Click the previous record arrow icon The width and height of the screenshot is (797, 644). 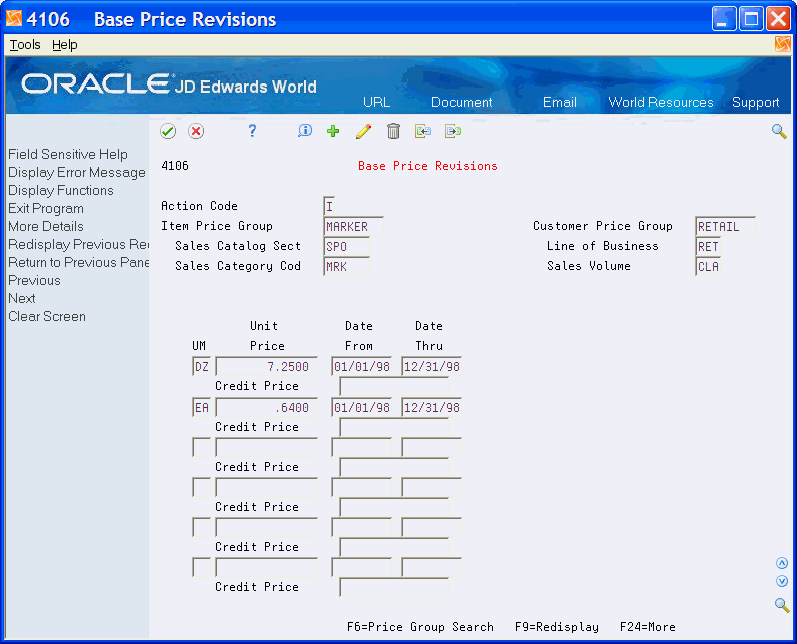tap(423, 132)
